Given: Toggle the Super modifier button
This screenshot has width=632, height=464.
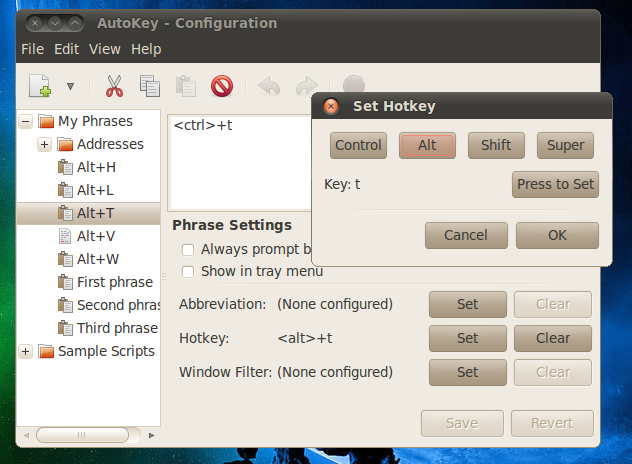Looking at the screenshot, I should 565,145.
